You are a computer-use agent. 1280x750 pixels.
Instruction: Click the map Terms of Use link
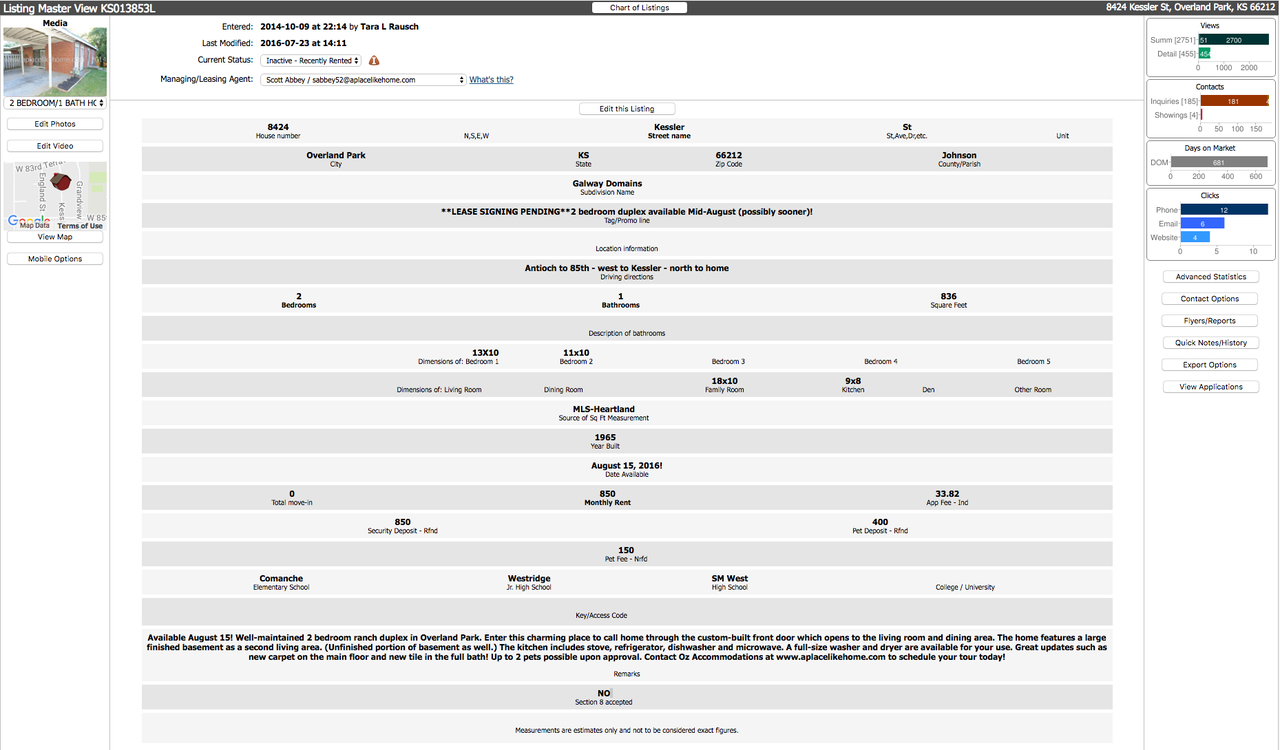pyautogui.click(x=80, y=226)
